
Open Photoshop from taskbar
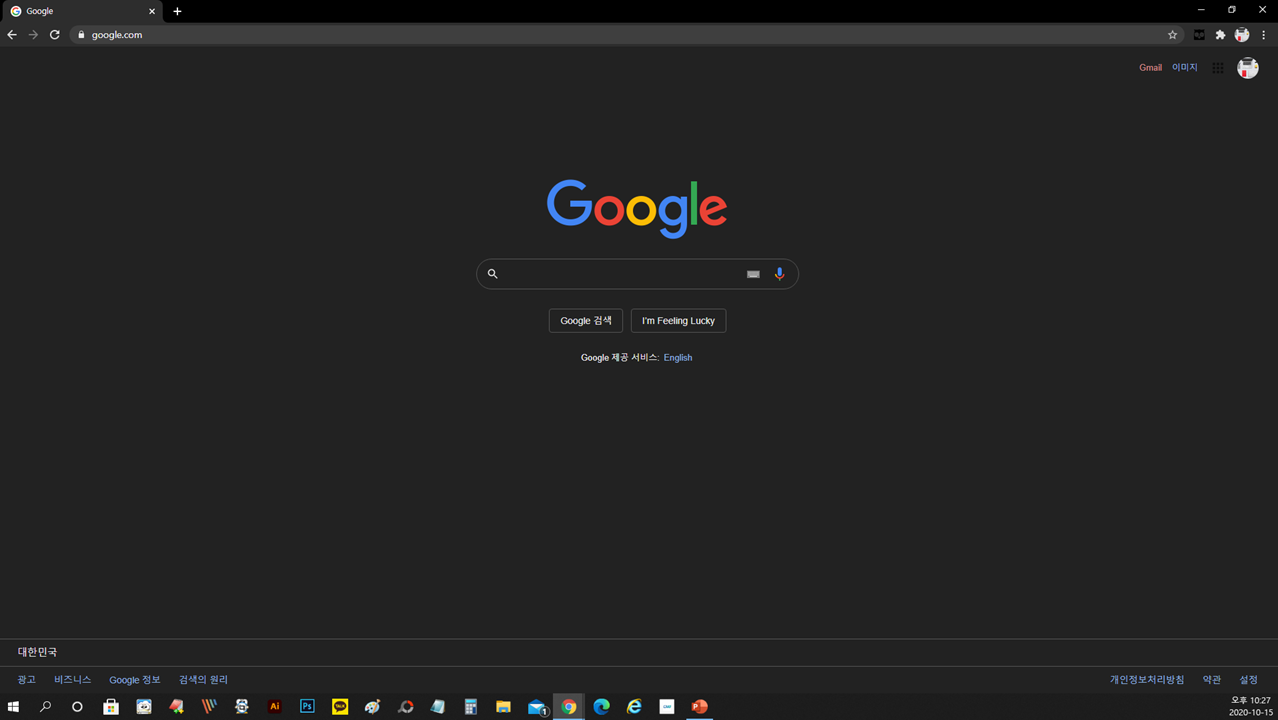(307, 707)
